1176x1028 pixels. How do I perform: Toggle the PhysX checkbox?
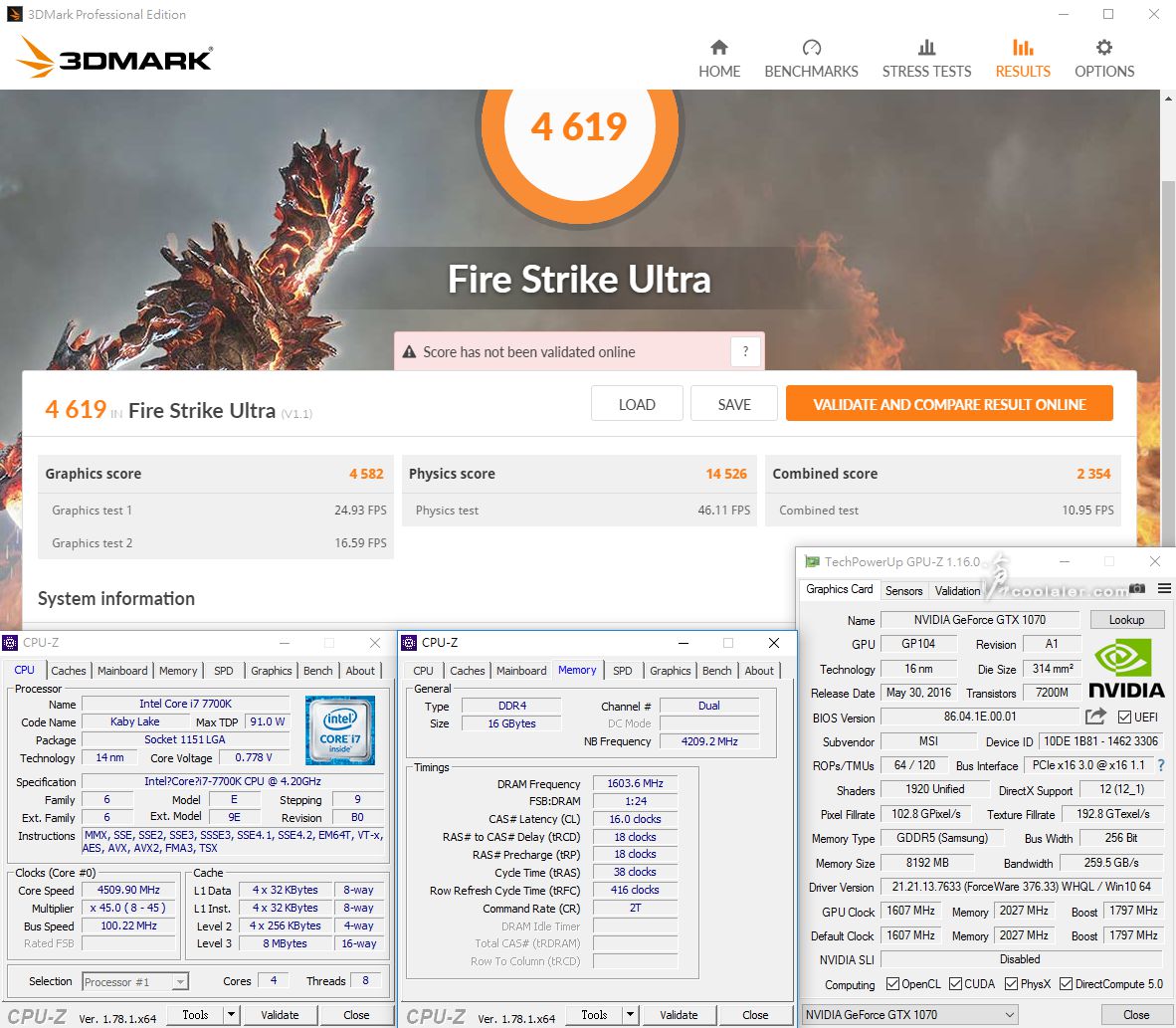(x=1011, y=984)
